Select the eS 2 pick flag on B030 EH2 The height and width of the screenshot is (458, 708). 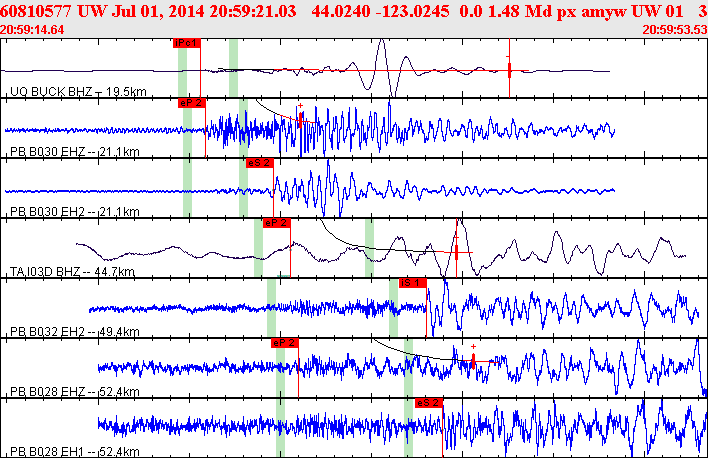[x=260, y=163]
